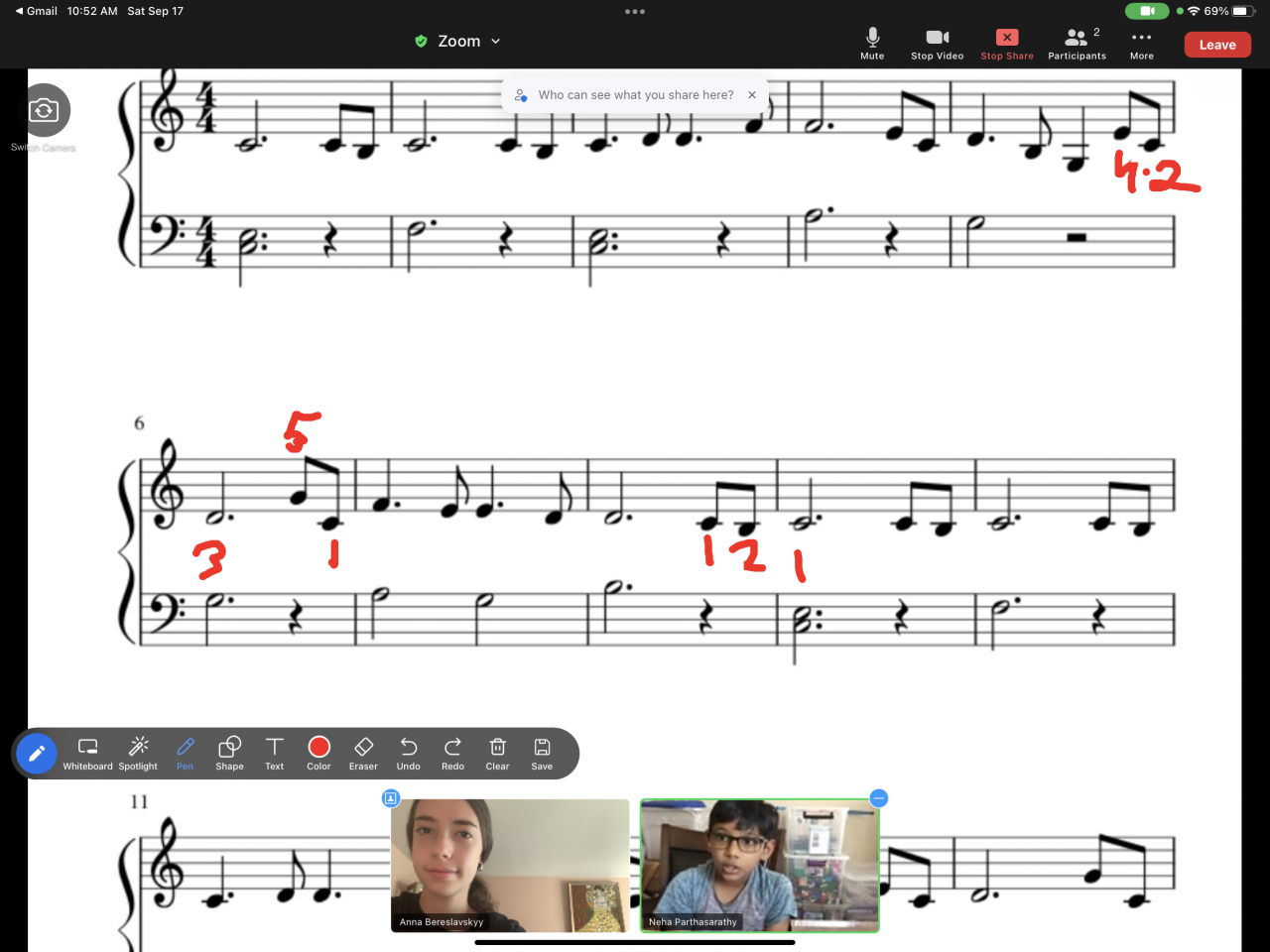Stop Share screen
This screenshot has height=952, width=1270.
coord(1007,44)
